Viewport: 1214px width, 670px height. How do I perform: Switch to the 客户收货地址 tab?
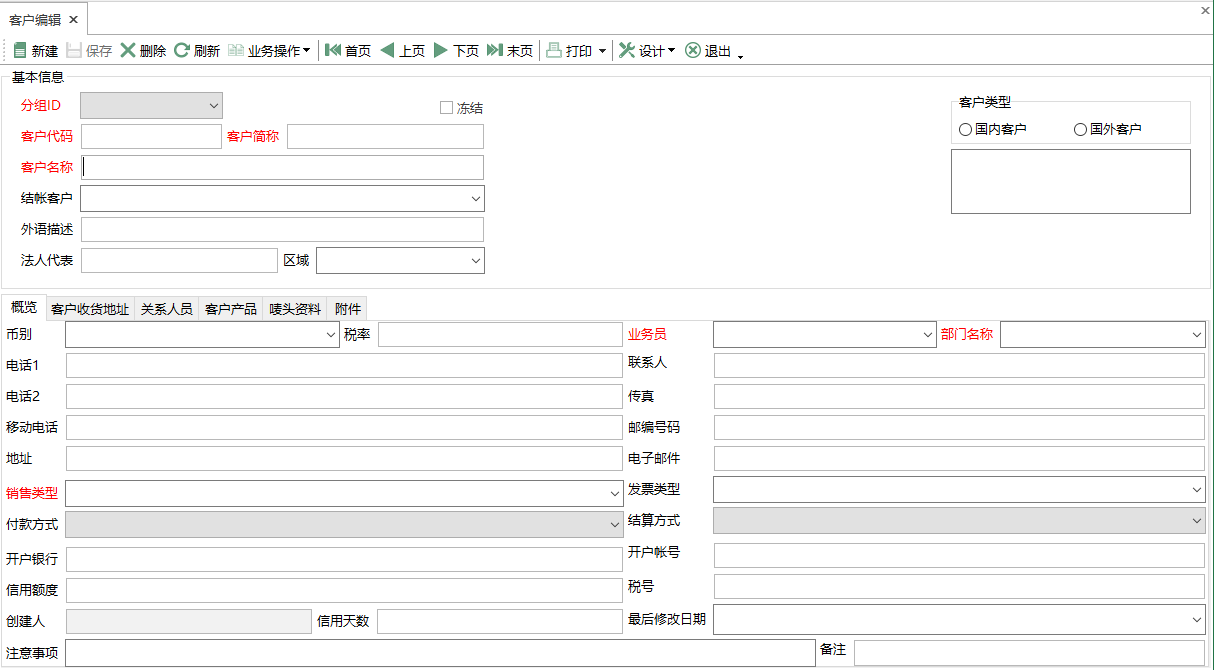90,309
